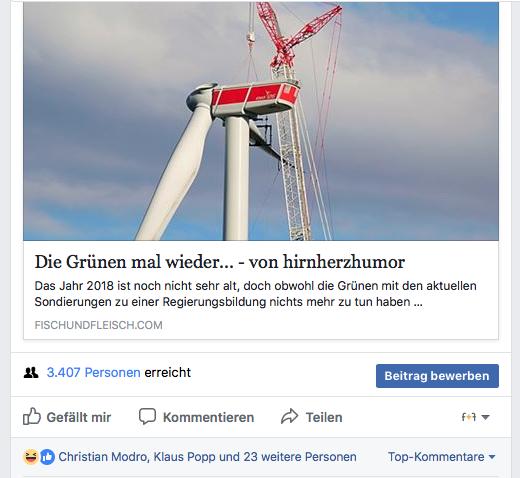Click the thumbs-up Gefällt mir icon
The image size is (520, 478).
(32, 416)
